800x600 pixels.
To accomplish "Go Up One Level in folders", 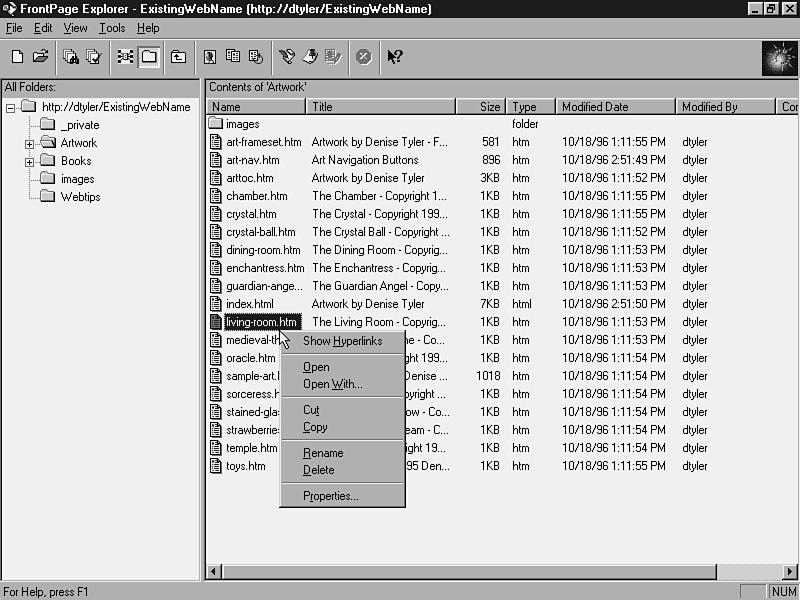I will pos(178,57).
